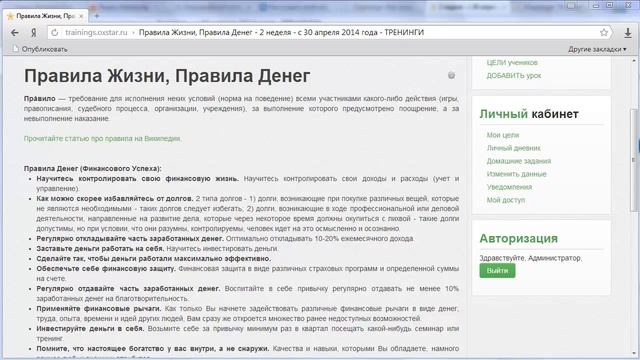The image size is (640, 360).
Task: Go back with the browser back arrow
Action: click(15, 33)
